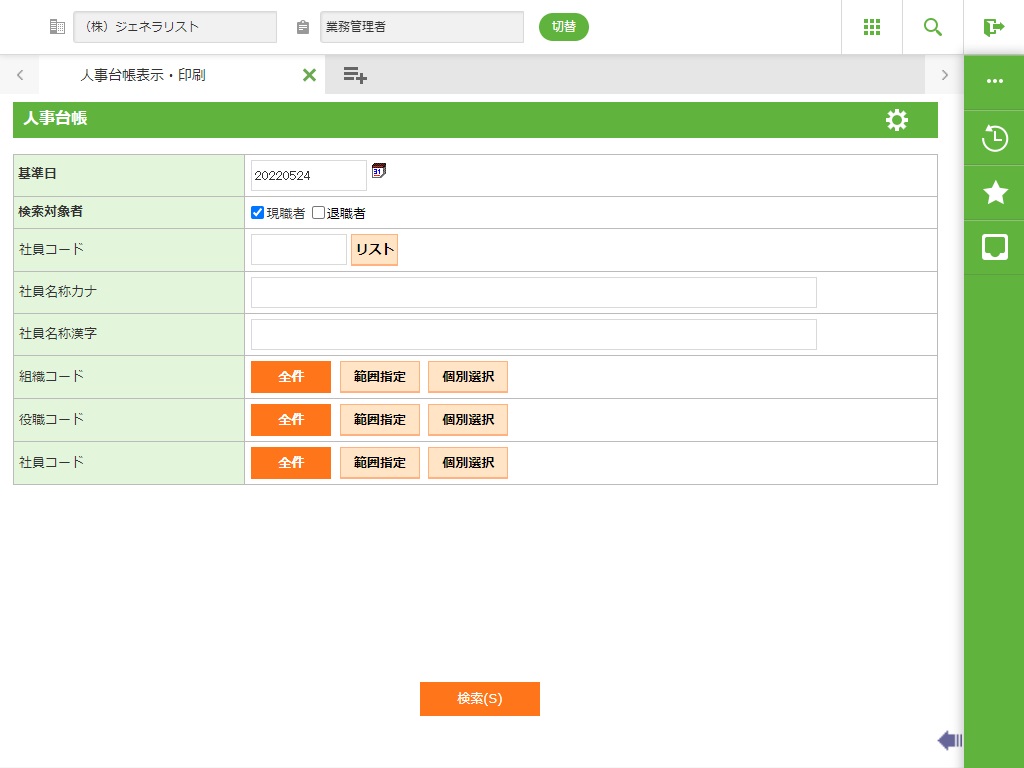Click 範囲指定 for 組織コード
1024x768 pixels.
[x=380, y=377]
